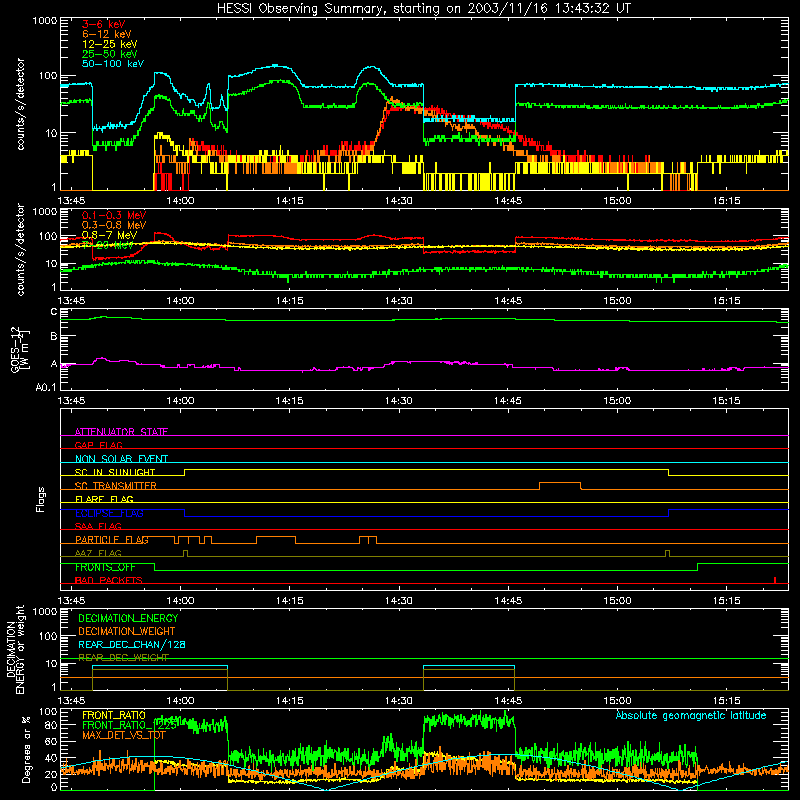Click the MAX_DET_VS_TOT legend label

point(124,735)
